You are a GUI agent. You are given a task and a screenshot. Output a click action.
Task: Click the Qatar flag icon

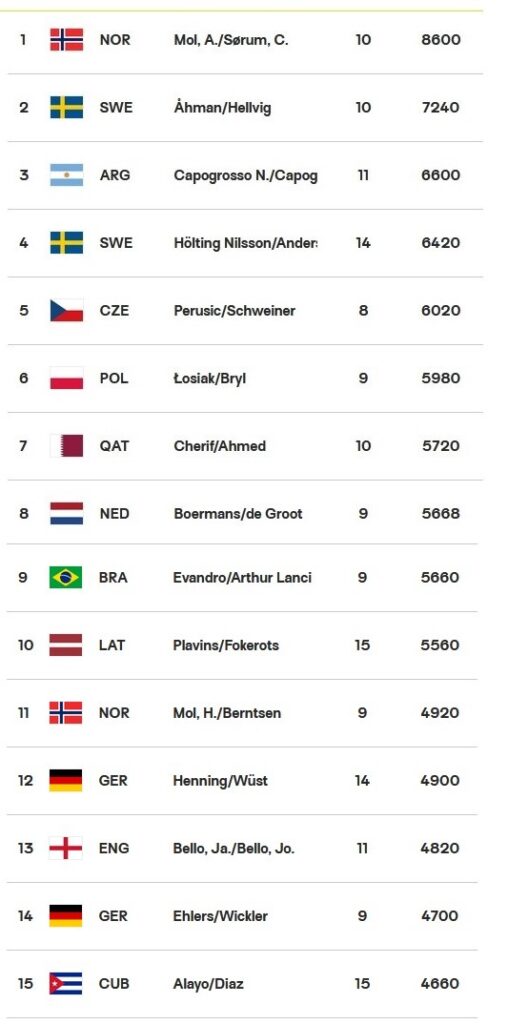tap(67, 446)
